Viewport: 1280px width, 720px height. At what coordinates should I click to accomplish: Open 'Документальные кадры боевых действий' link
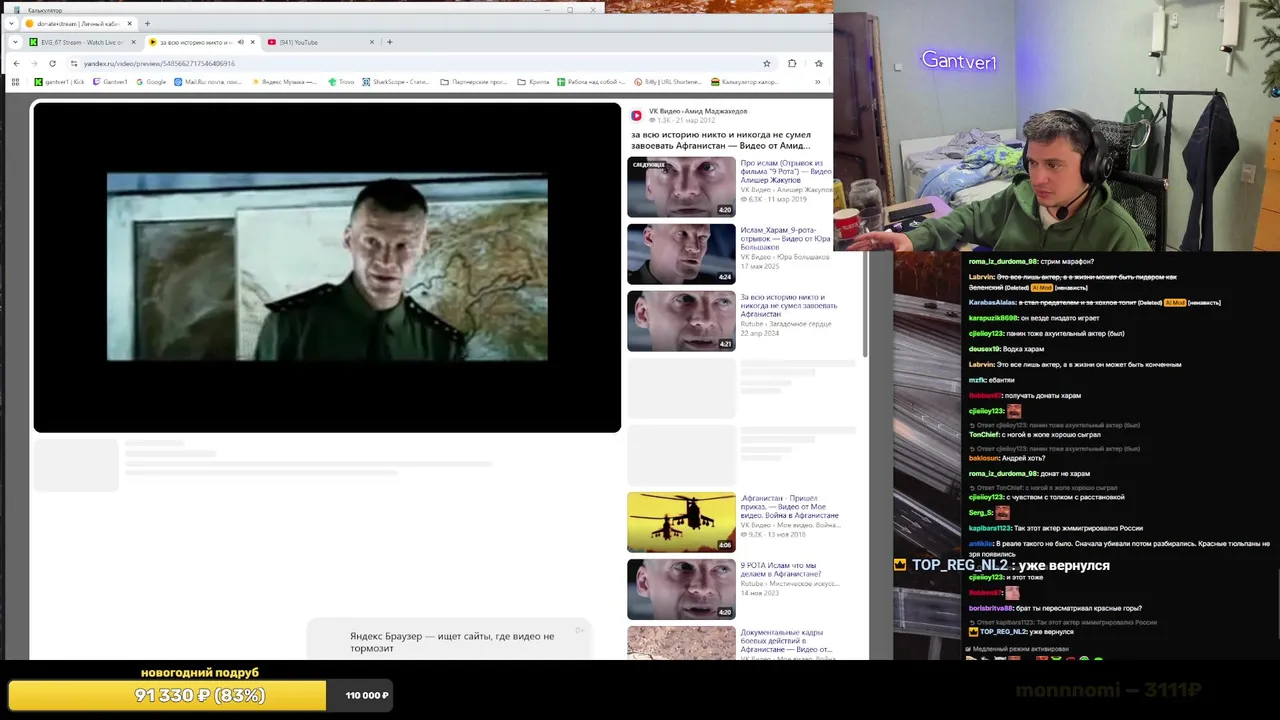coord(786,641)
